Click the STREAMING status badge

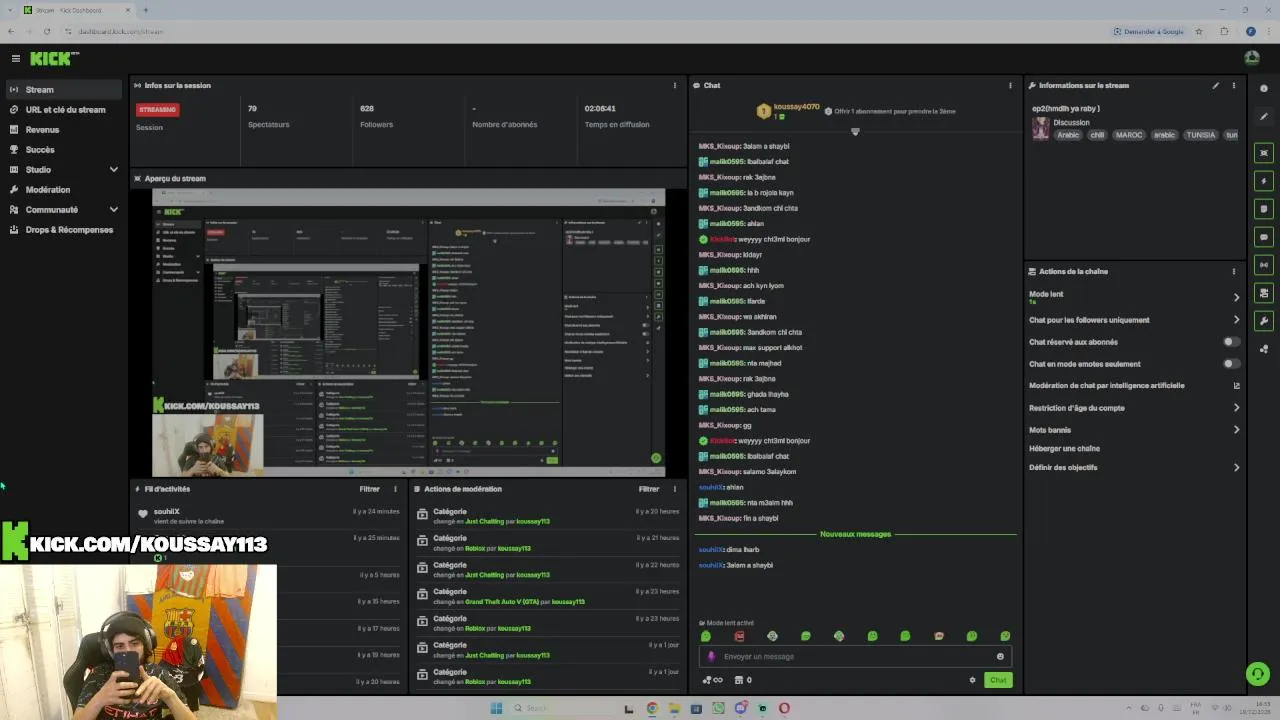158,110
